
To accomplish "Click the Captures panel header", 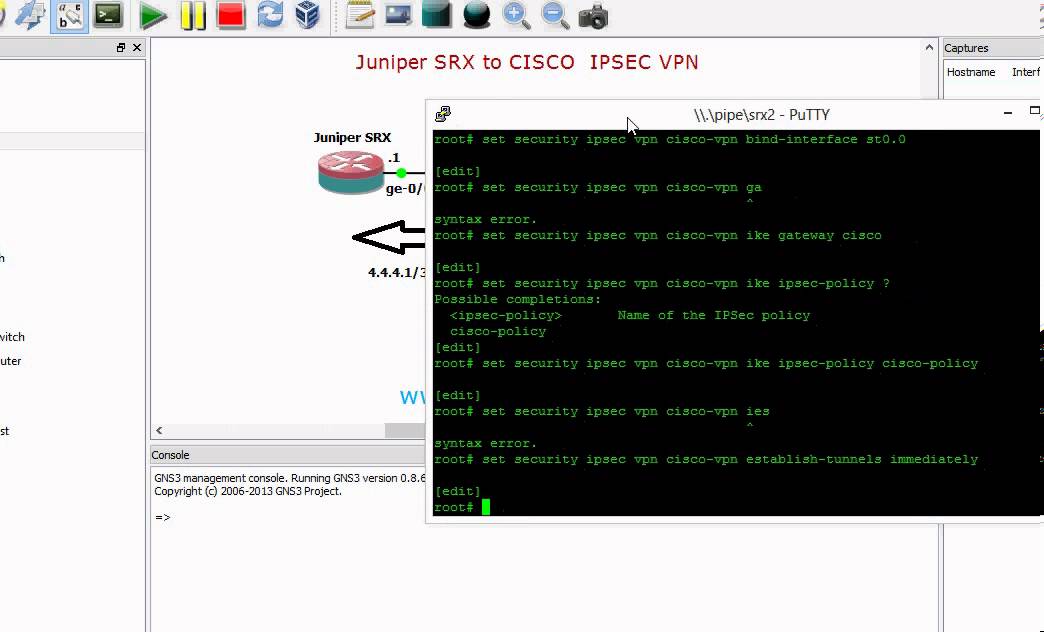I will coord(993,48).
